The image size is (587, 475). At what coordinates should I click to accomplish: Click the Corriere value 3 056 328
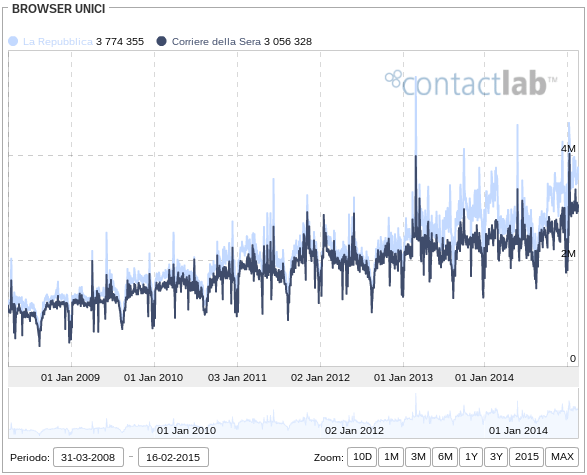pos(288,42)
